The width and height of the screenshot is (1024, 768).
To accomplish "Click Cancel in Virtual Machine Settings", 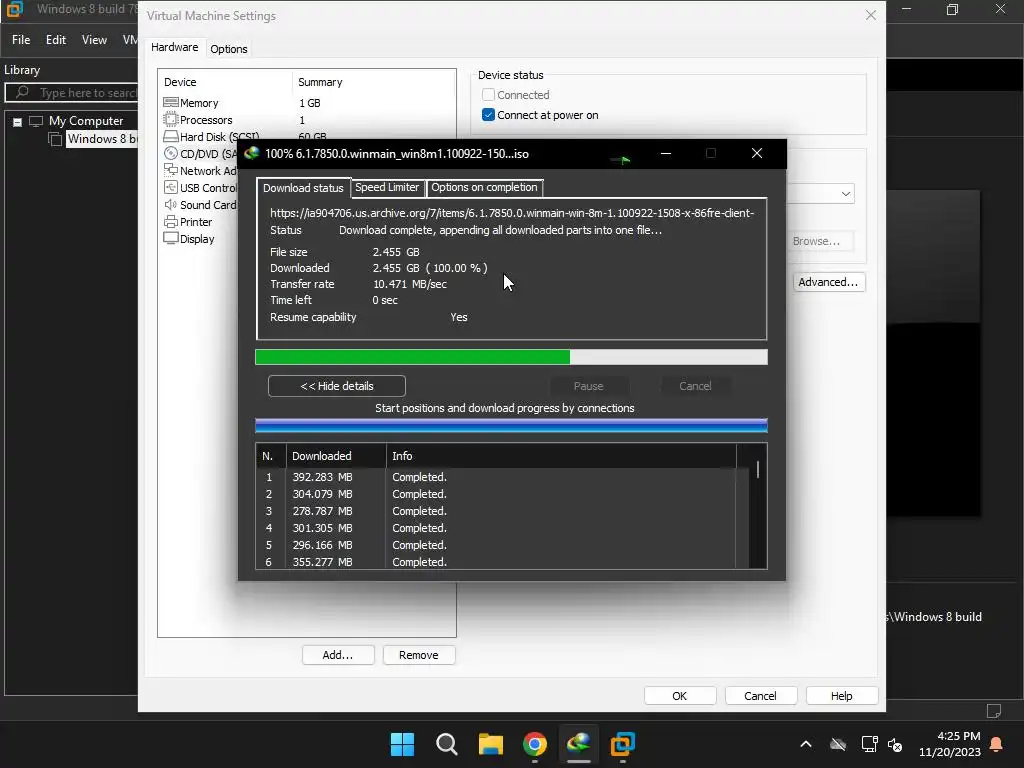I will [x=761, y=696].
